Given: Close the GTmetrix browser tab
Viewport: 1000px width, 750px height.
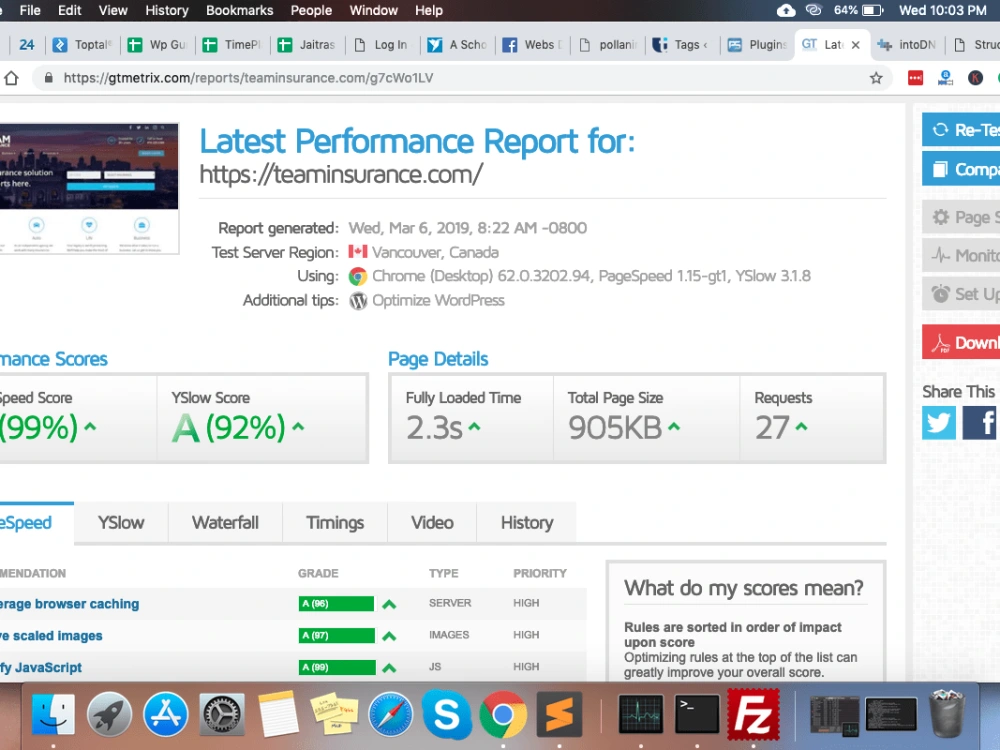Looking at the screenshot, I should (x=855, y=45).
